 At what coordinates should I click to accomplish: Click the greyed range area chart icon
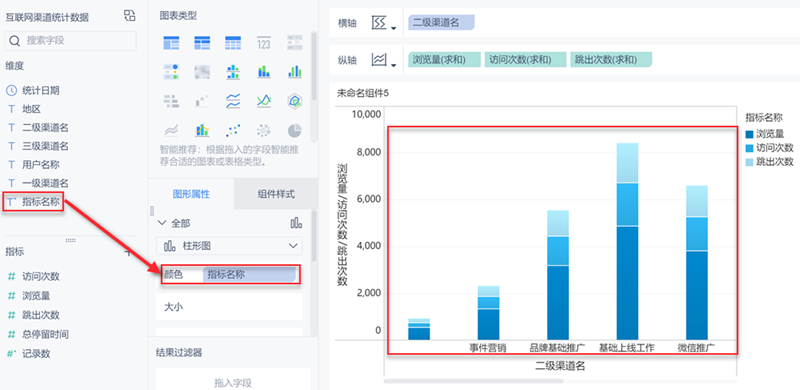pos(171,131)
